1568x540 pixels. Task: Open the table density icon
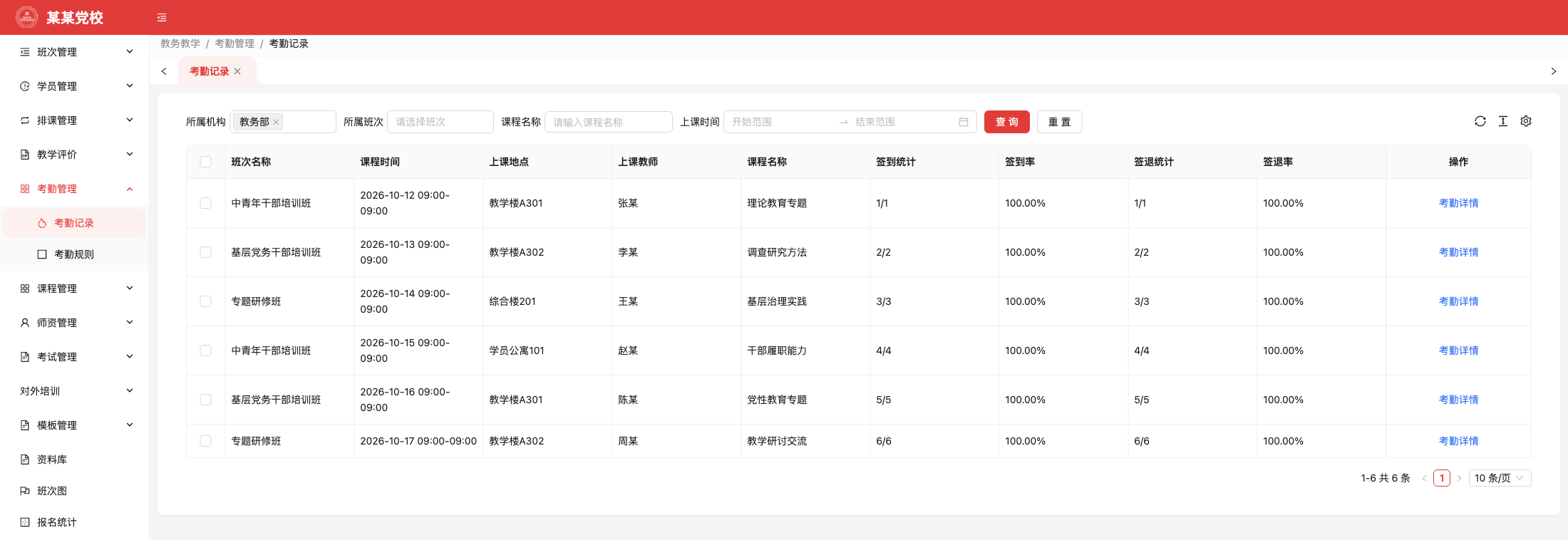click(x=1503, y=121)
